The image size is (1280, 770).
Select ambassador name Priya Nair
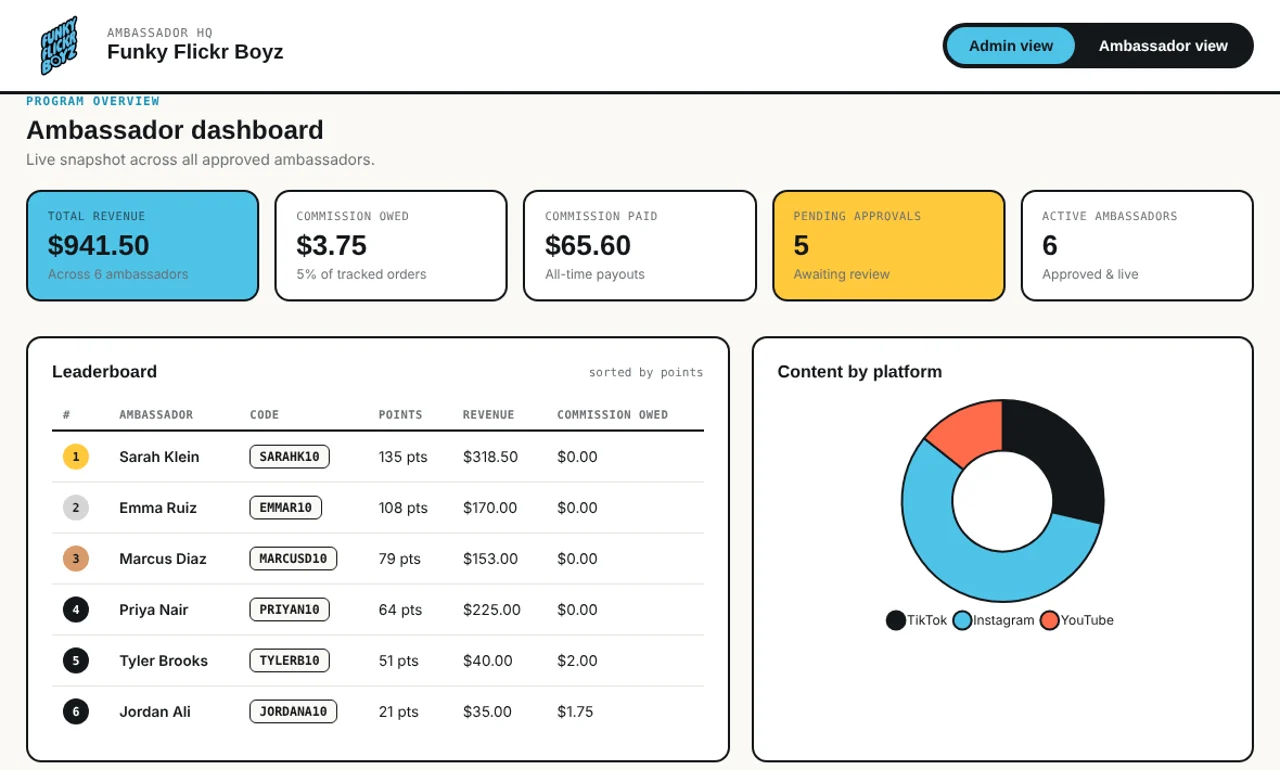click(153, 610)
